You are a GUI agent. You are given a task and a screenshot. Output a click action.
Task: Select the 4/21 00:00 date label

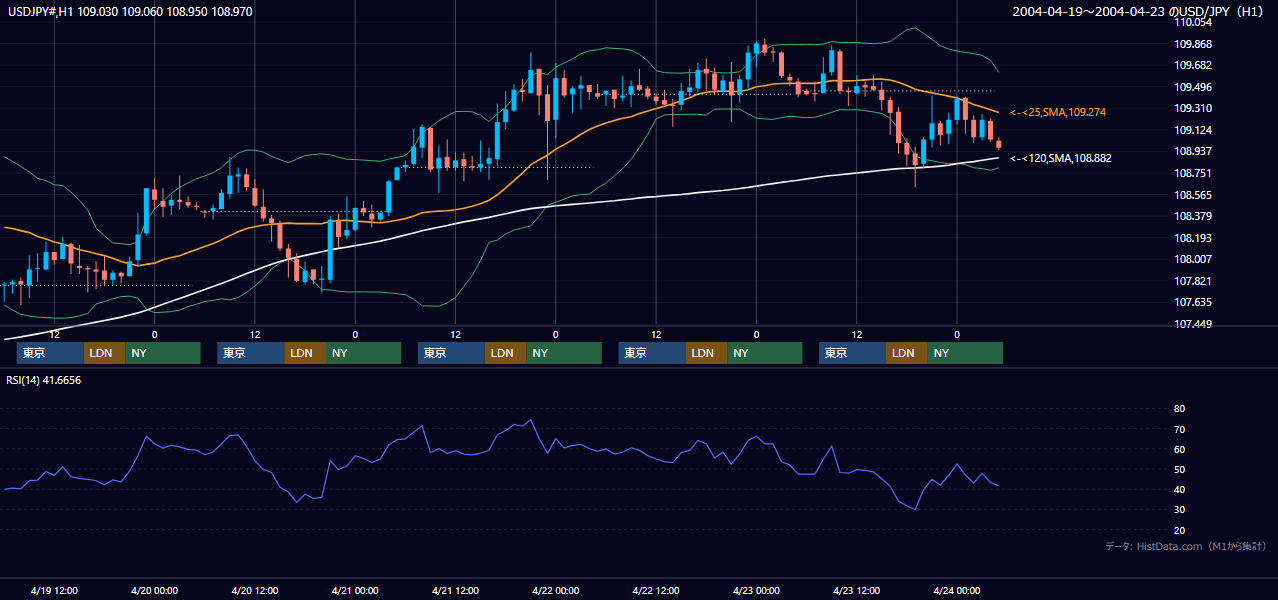pos(355,590)
